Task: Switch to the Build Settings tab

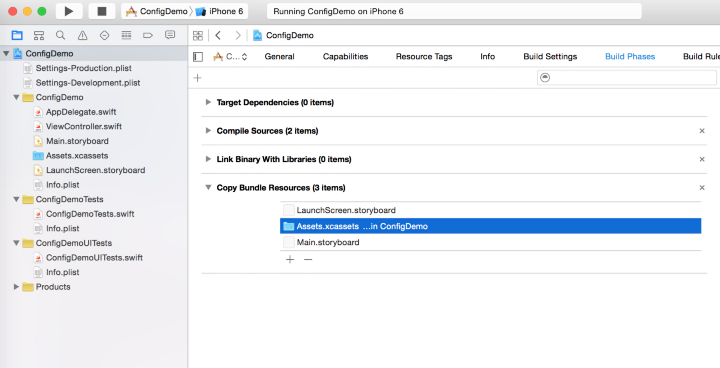Action: click(x=550, y=57)
